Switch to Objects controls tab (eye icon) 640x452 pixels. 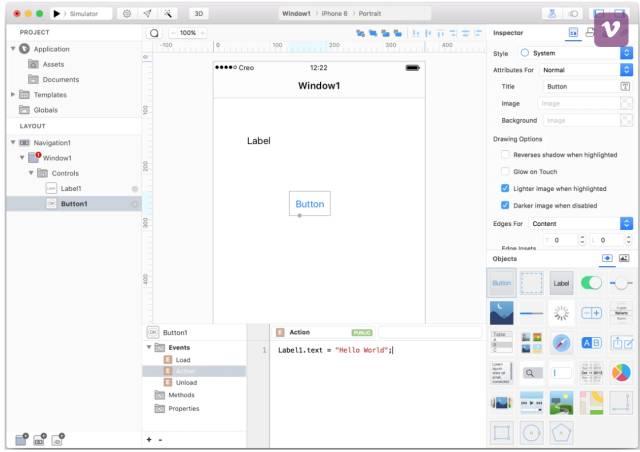point(607,258)
